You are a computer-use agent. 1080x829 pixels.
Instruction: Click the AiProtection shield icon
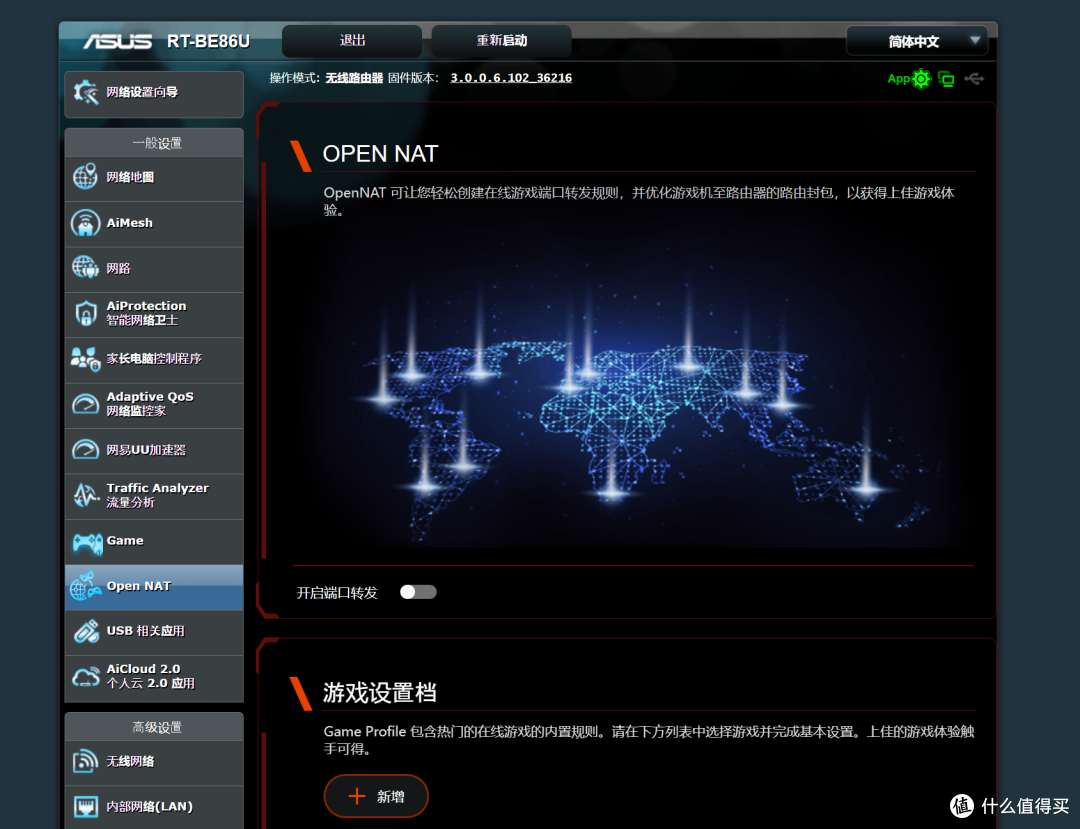[x=85, y=313]
